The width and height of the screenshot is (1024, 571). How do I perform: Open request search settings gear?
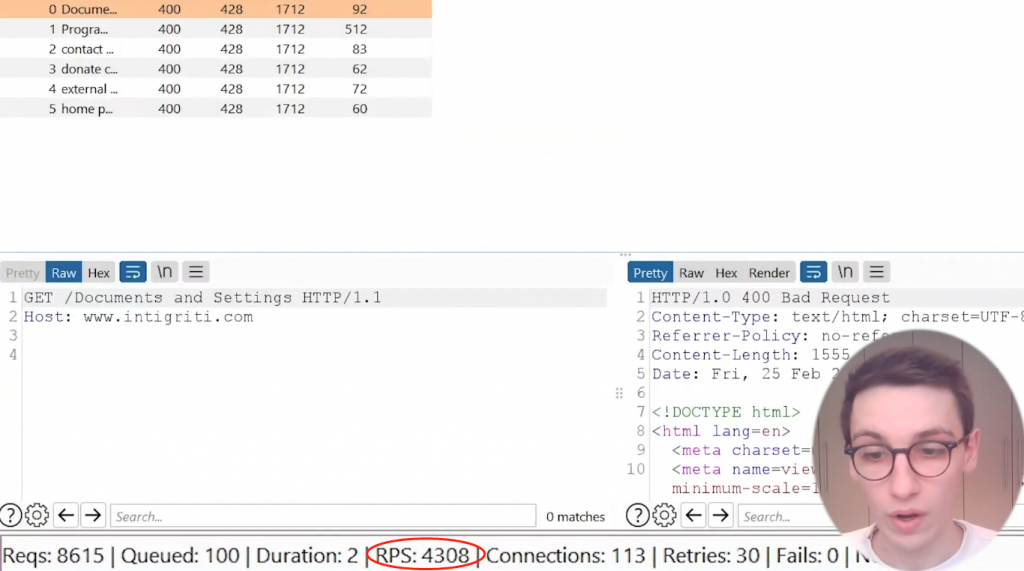[x=37, y=515]
